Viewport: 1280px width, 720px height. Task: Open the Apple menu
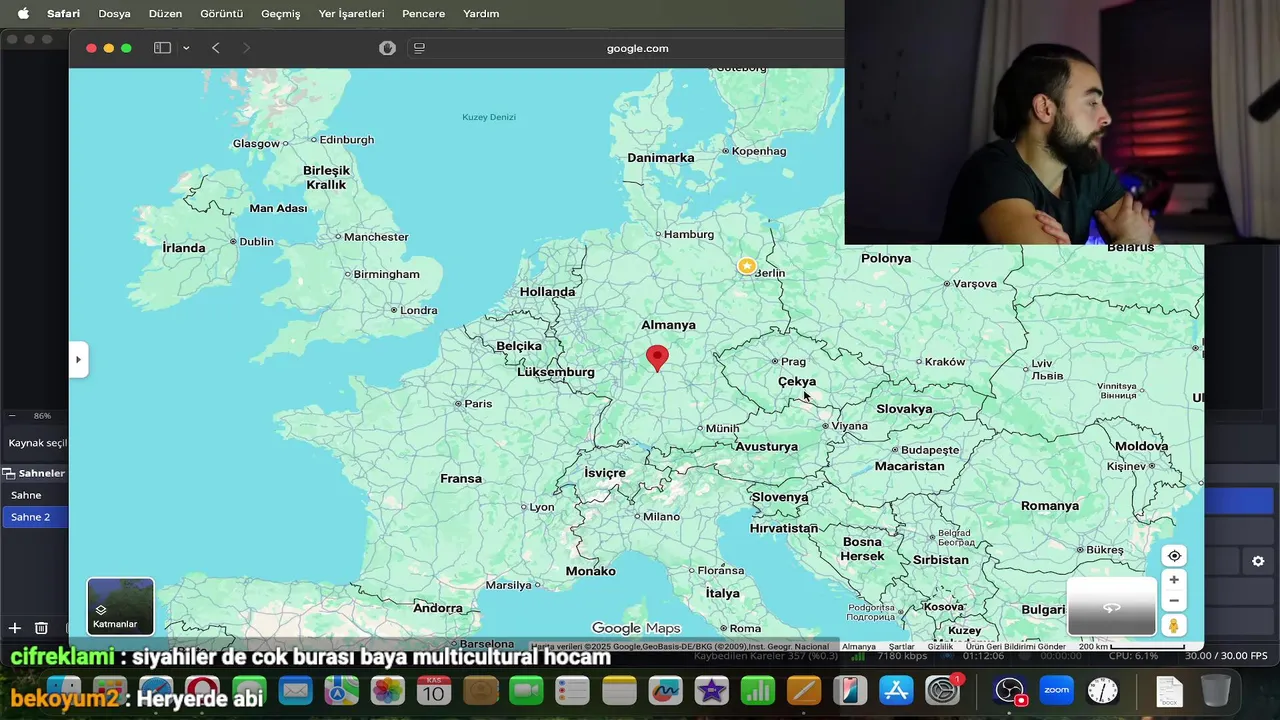pyautogui.click(x=23, y=13)
